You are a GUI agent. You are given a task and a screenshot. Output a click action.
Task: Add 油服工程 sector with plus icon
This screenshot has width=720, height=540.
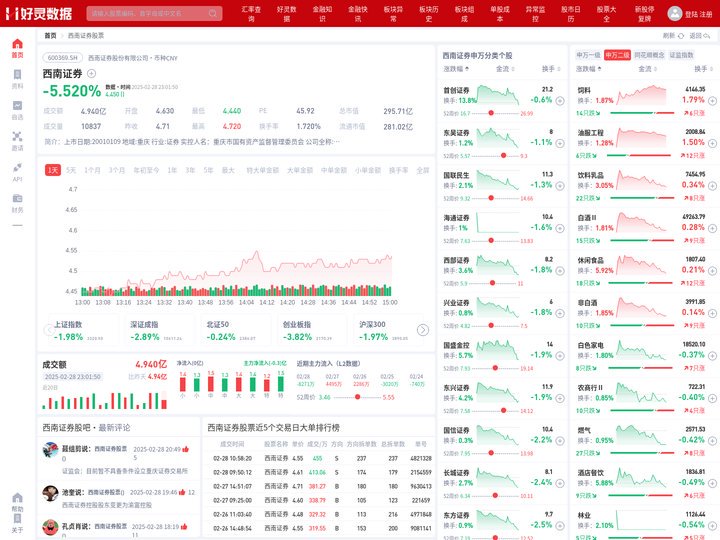coord(712,143)
